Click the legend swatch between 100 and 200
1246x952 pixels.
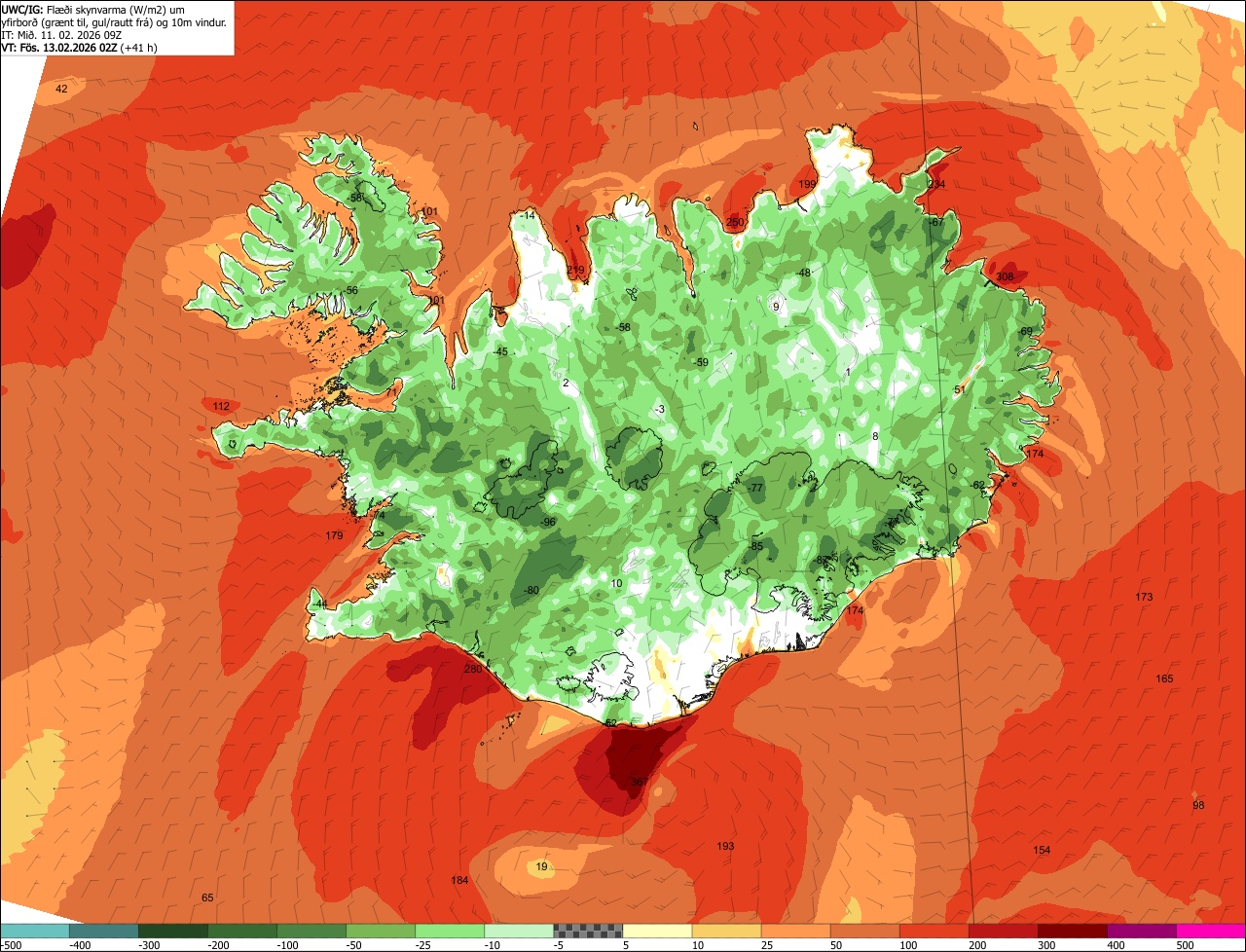pos(933,931)
